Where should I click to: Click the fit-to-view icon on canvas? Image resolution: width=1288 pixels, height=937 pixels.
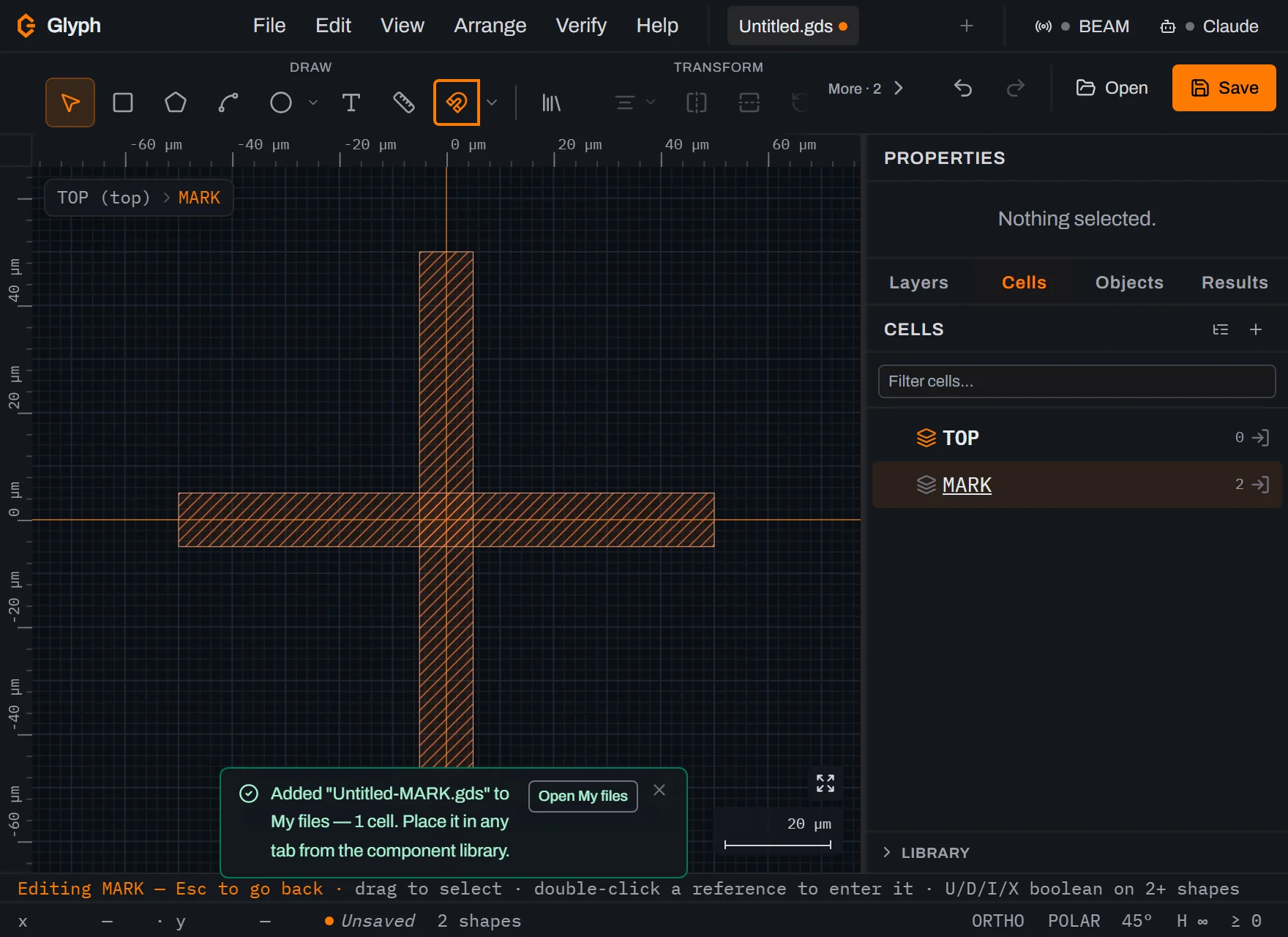(x=825, y=783)
